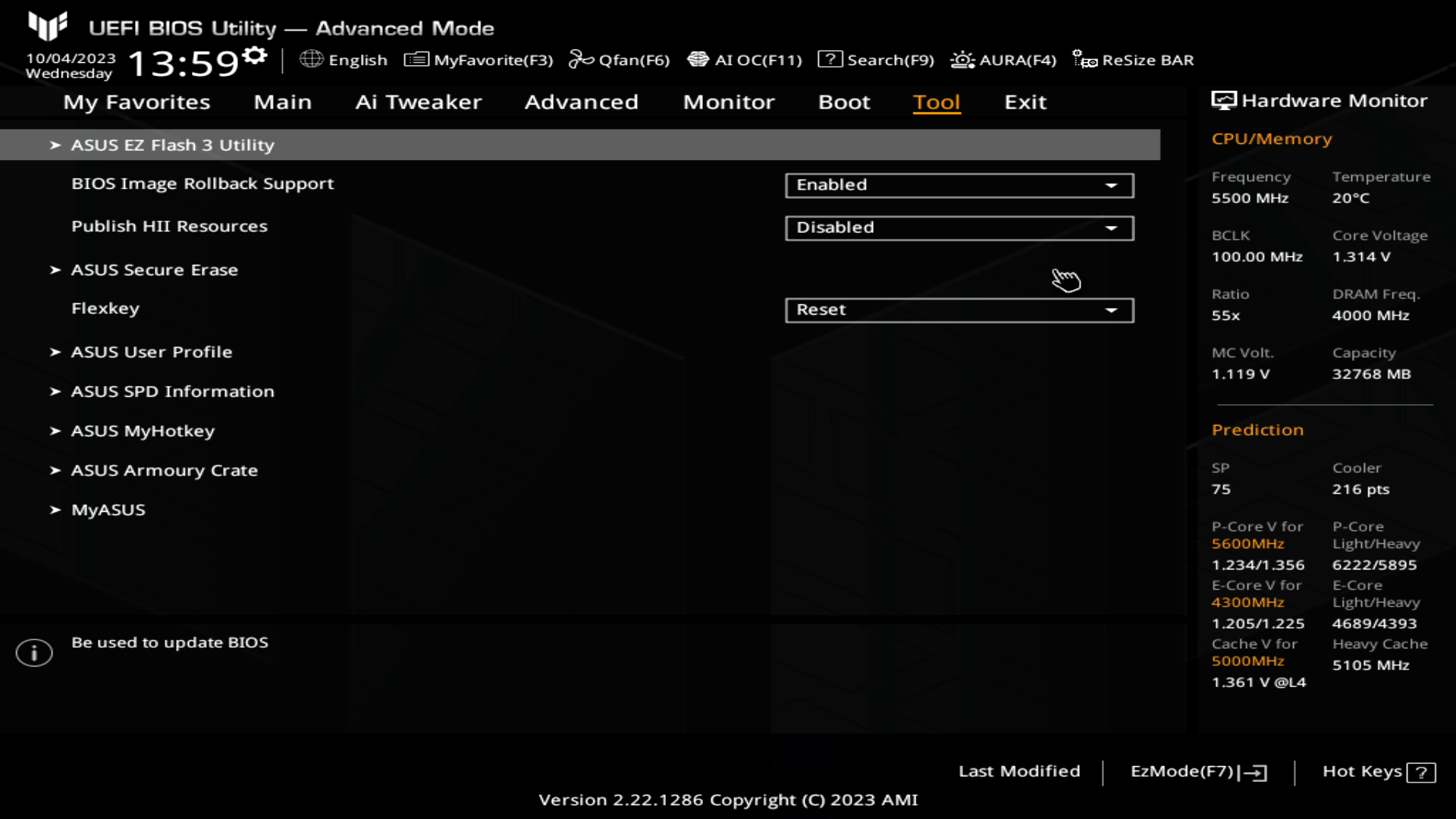
Task: Switch to the Boot tab
Action: point(844,102)
